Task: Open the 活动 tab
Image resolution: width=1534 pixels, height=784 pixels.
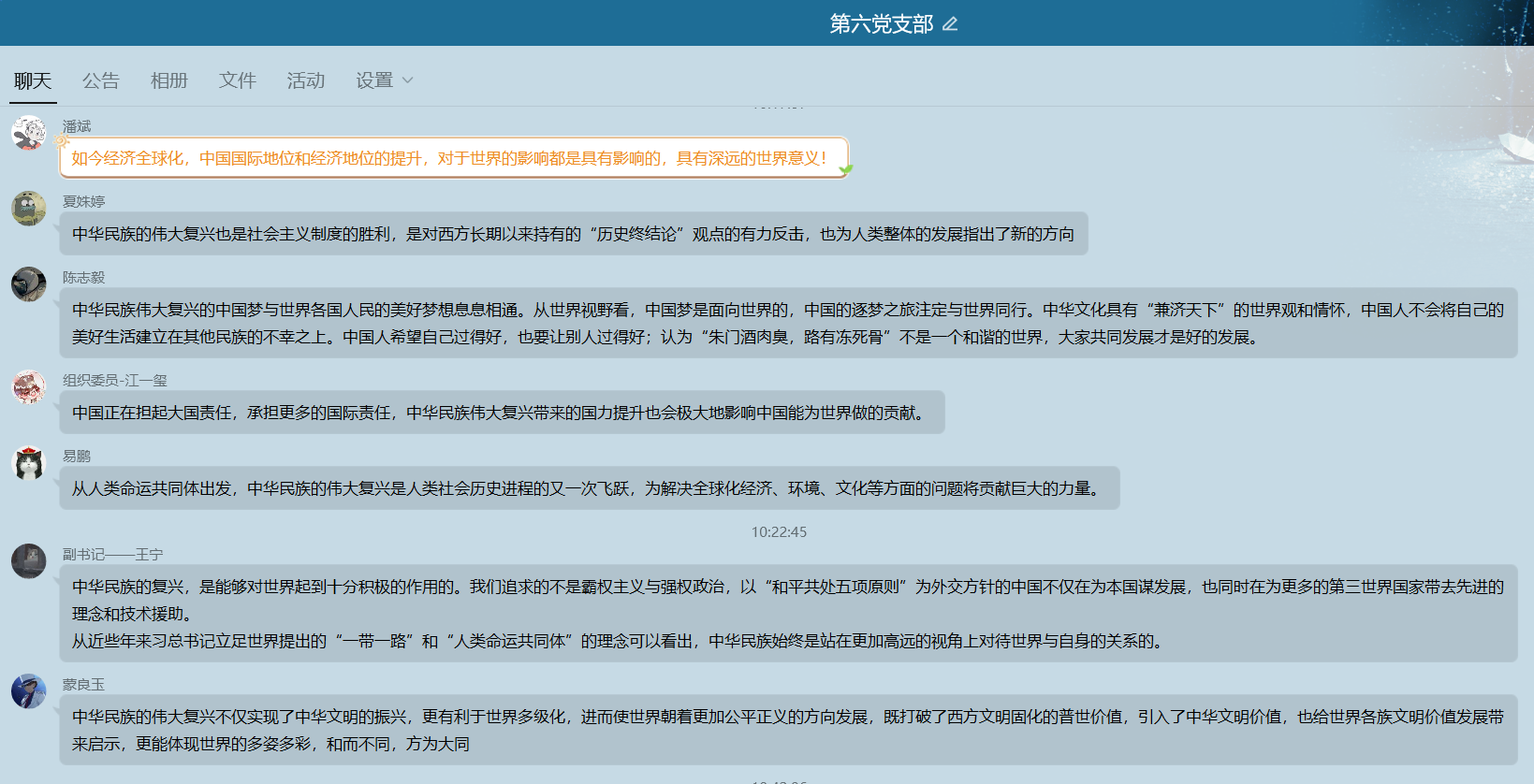Action: [x=306, y=80]
